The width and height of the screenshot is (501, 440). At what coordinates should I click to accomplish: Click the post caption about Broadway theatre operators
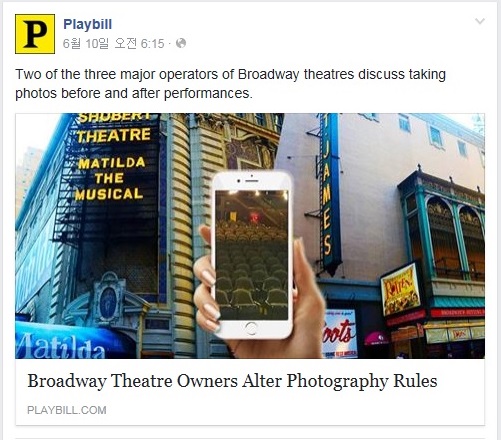coord(230,84)
